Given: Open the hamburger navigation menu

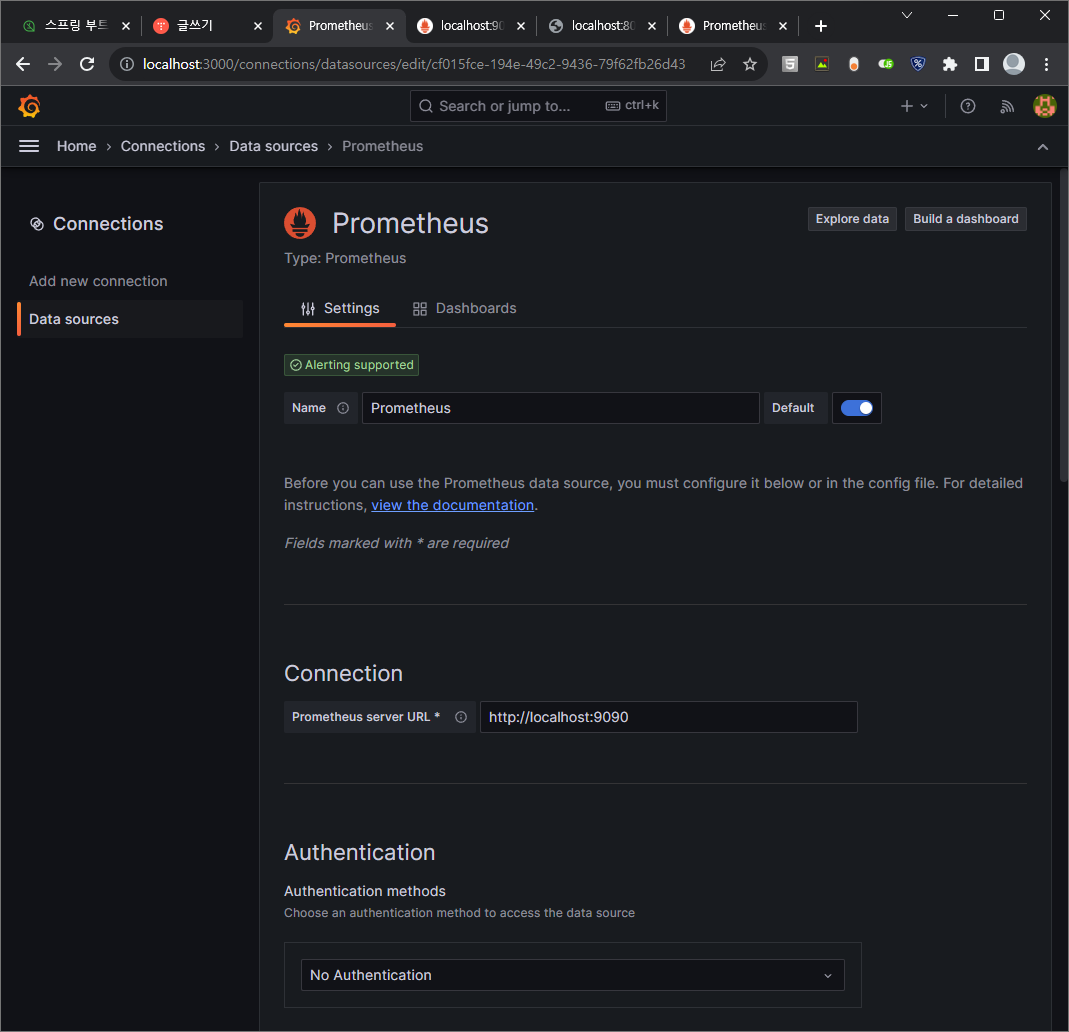Looking at the screenshot, I should pyautogui.click(x=29, y=146).
